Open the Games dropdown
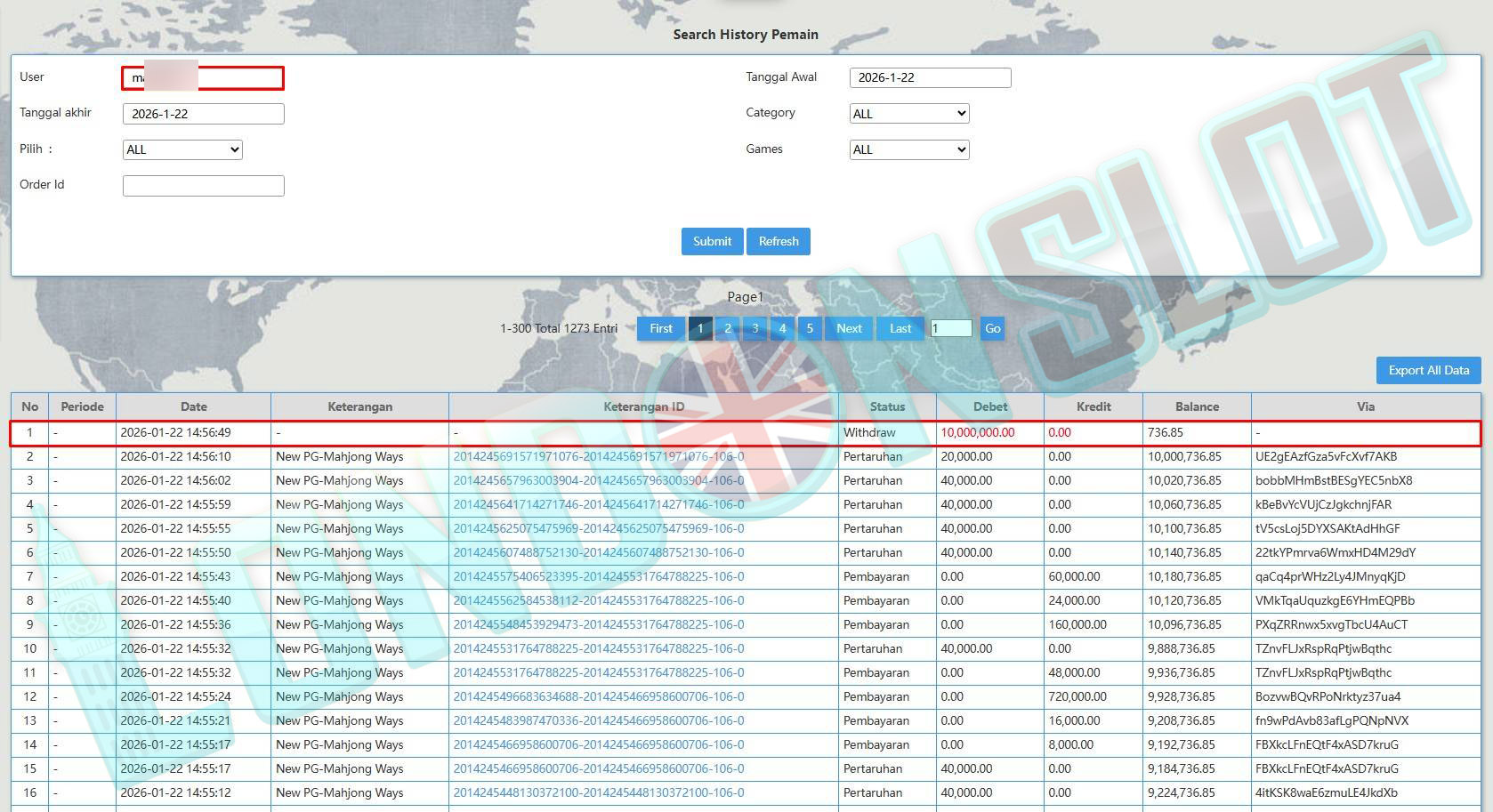Viewport: 1493px width, 812px height. point(908,149)
